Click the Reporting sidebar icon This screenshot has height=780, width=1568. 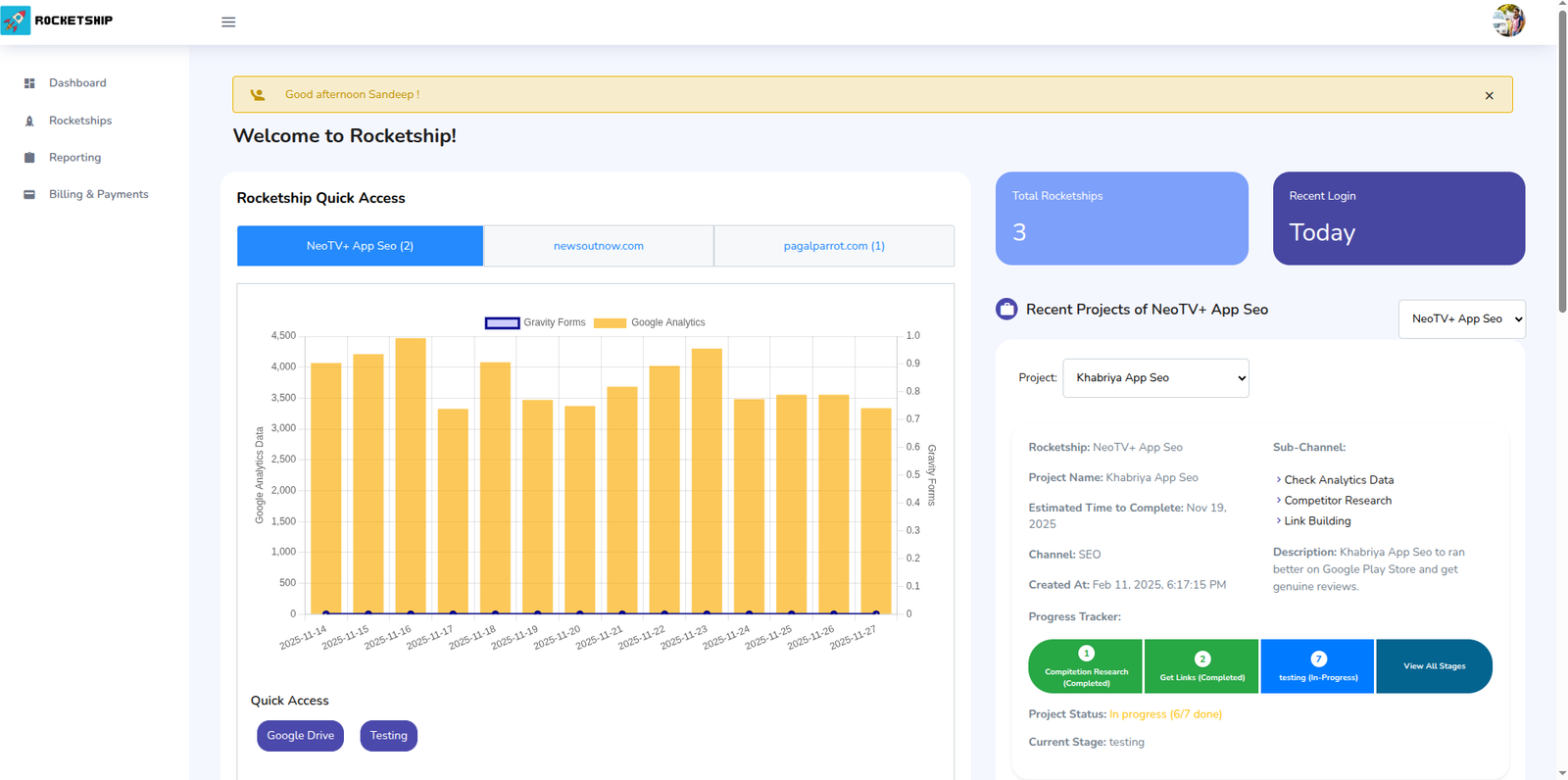point(29,158)
